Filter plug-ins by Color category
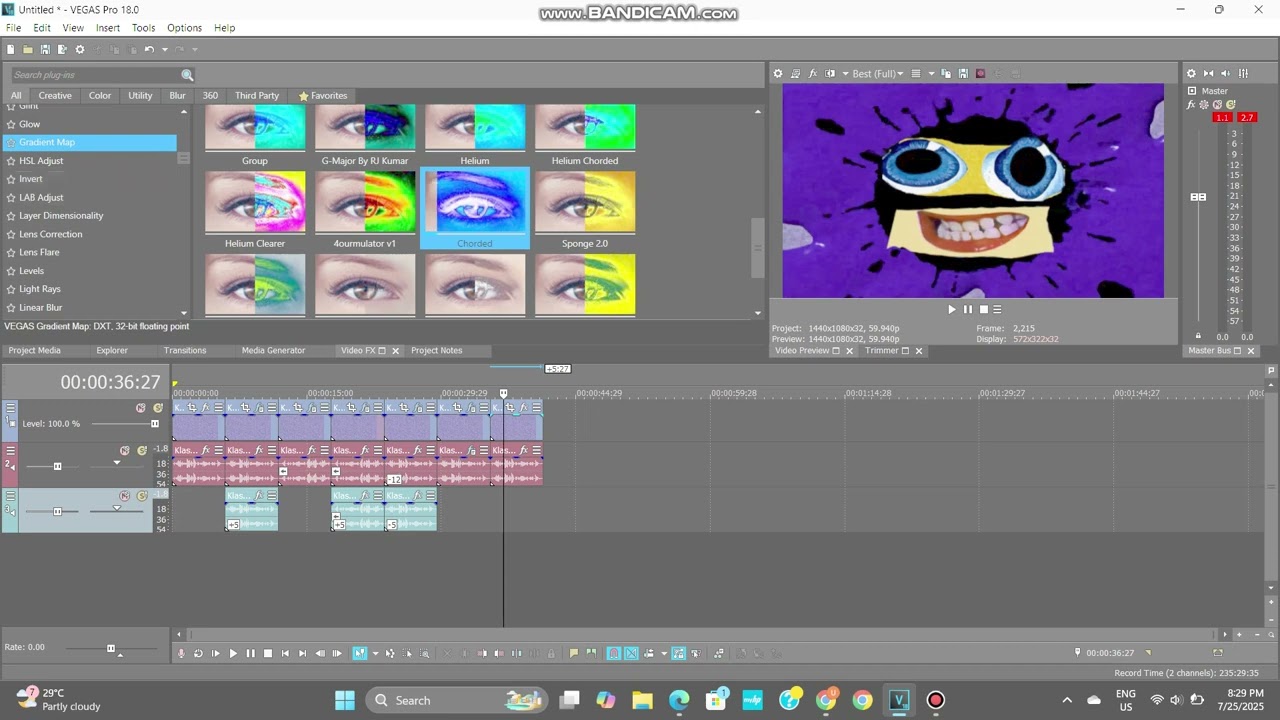The width and height of the screenshot is (1280, 720). click(100, 96)
